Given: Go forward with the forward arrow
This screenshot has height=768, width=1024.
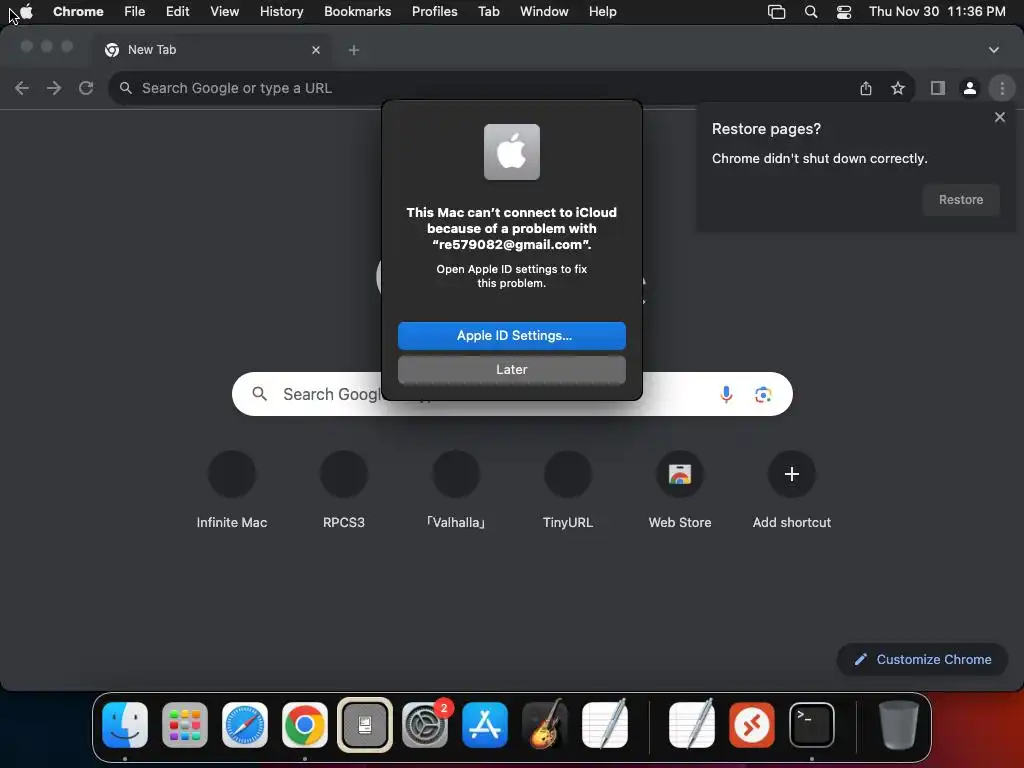Looking at the screenshot, I should 54,88.
